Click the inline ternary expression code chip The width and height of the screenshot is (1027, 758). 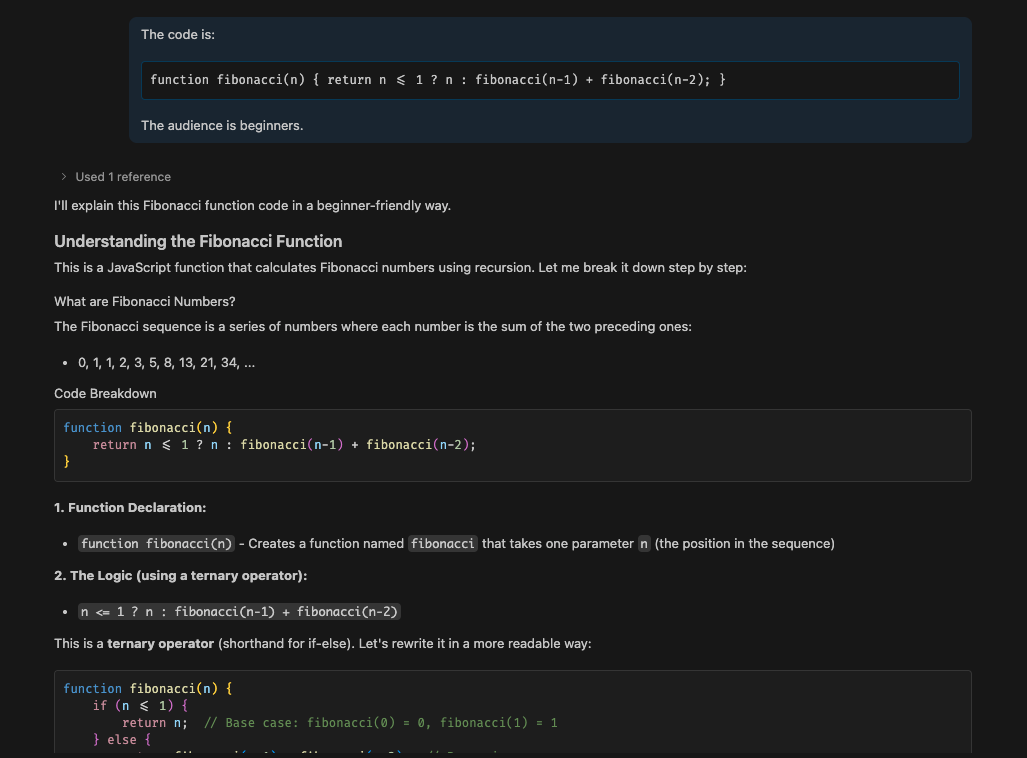pos(240,612)
